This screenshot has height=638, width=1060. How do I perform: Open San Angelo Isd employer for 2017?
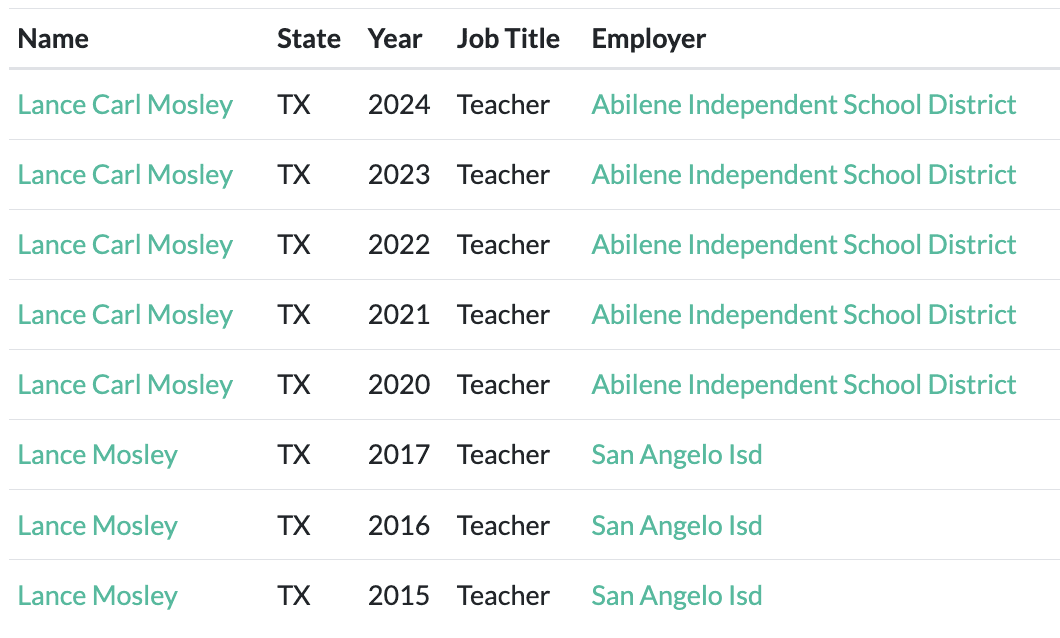click(676, 455)
